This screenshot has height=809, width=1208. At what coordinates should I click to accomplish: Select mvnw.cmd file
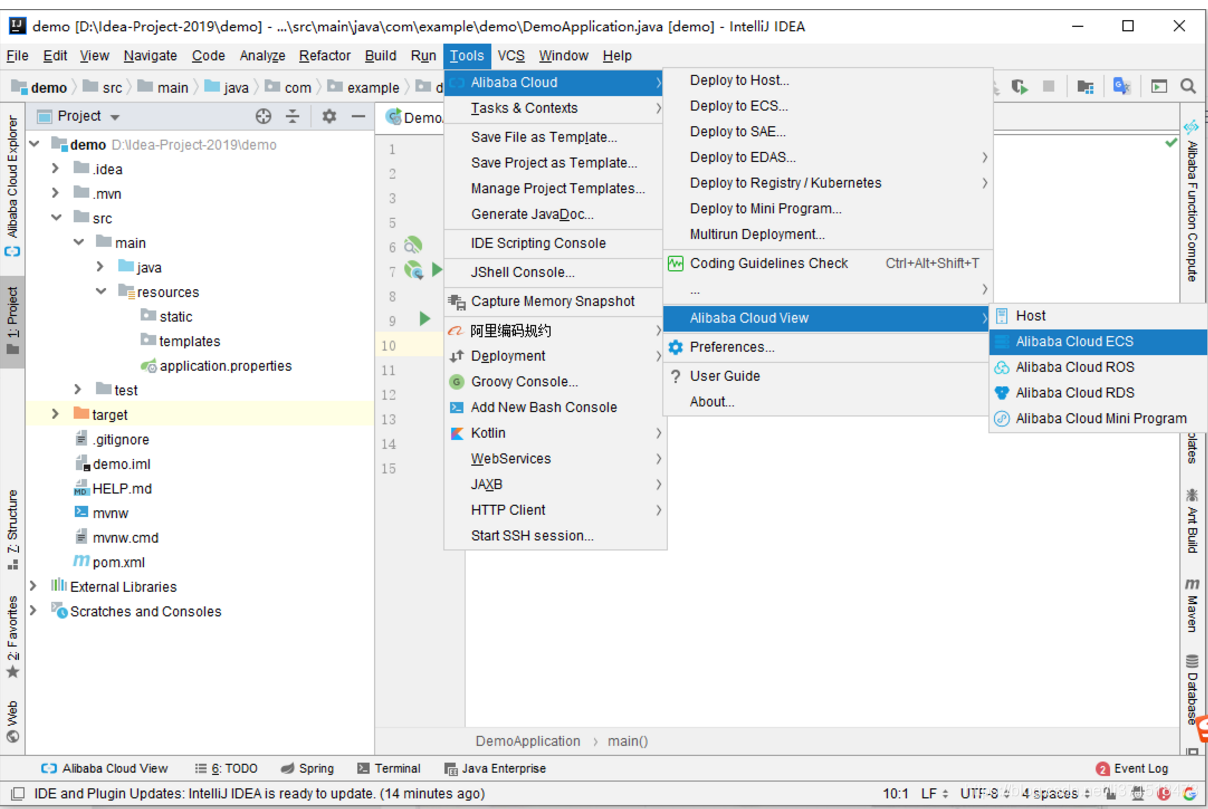pyautogui.click(x=116, y=538)
